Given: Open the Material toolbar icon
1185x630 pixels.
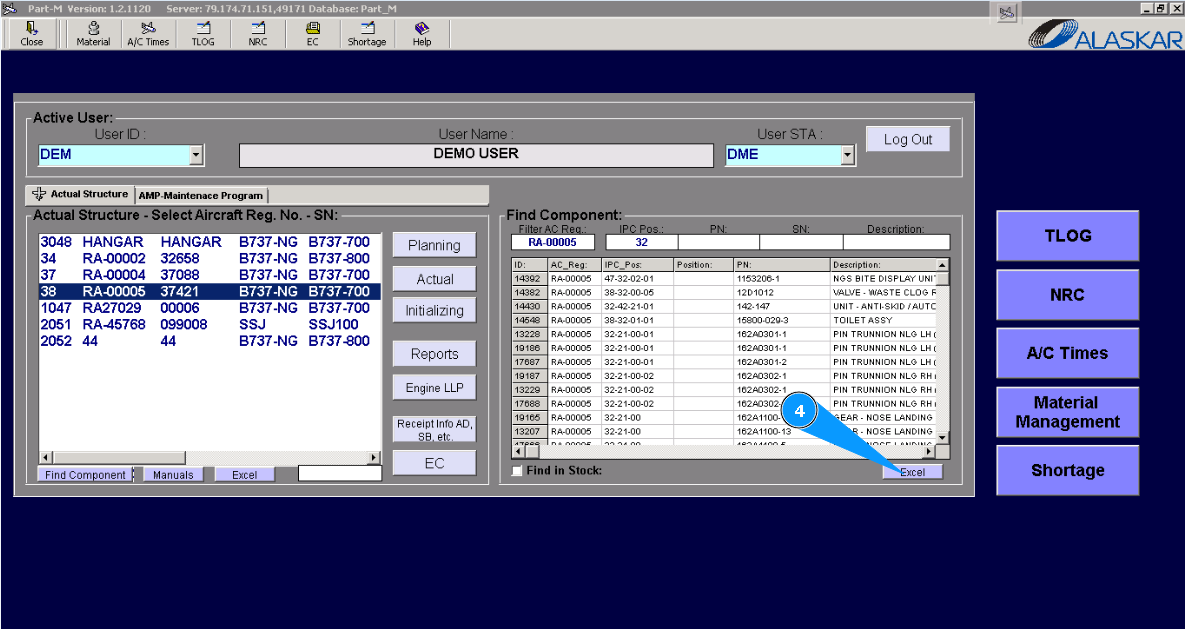Looking at the screenshot, I should tap(93, 34).
